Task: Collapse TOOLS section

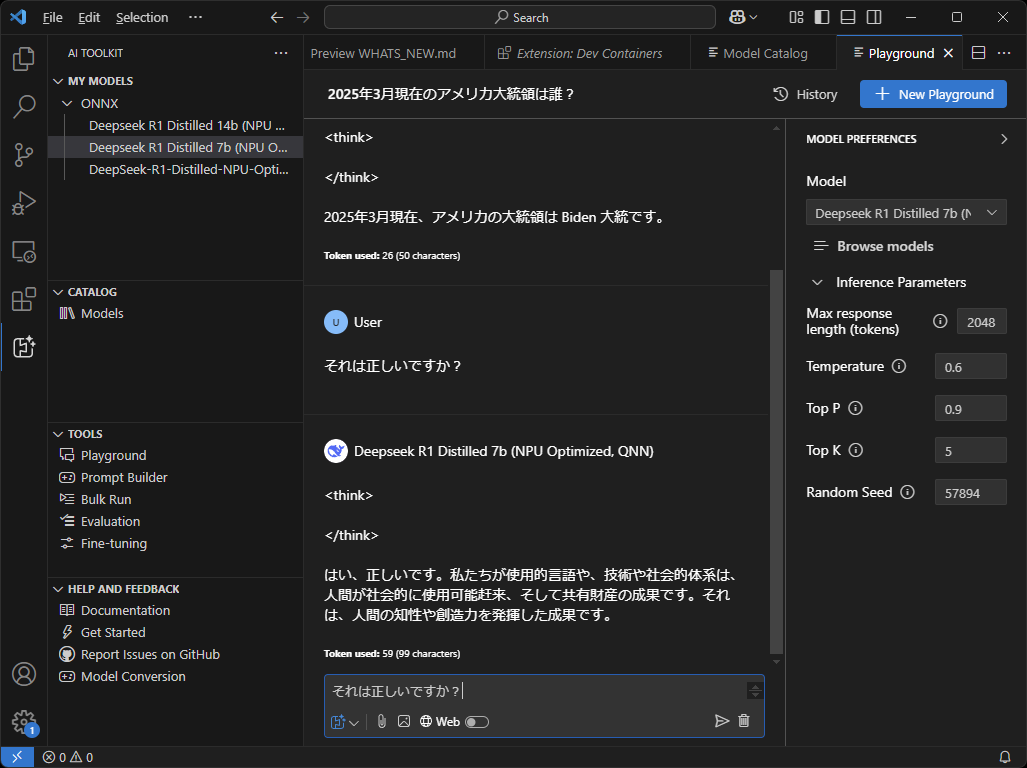Action: coord(58,434)
